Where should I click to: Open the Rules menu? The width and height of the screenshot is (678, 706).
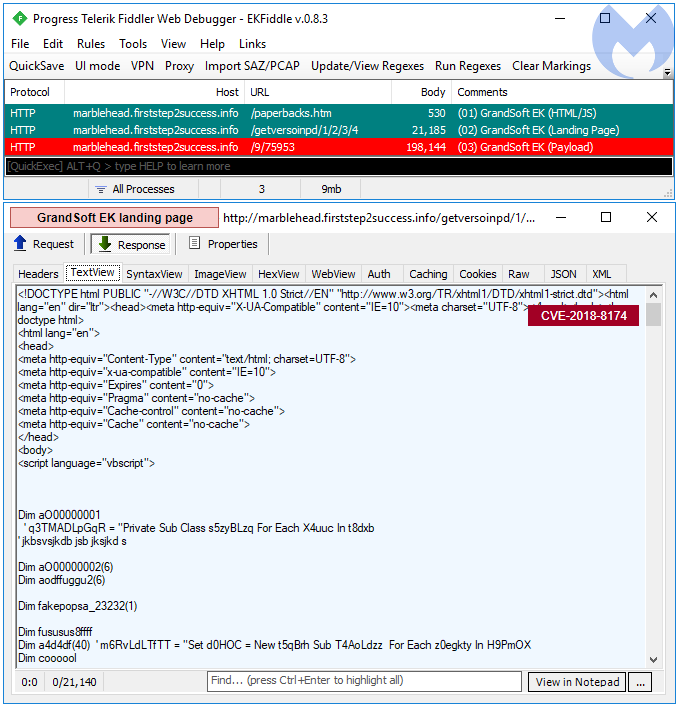tap(90, 44)
